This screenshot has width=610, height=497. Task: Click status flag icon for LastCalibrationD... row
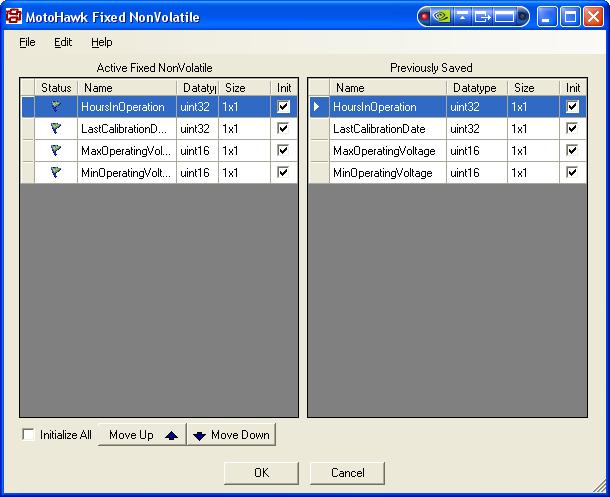pyautogui.click(x=56, y=128)
